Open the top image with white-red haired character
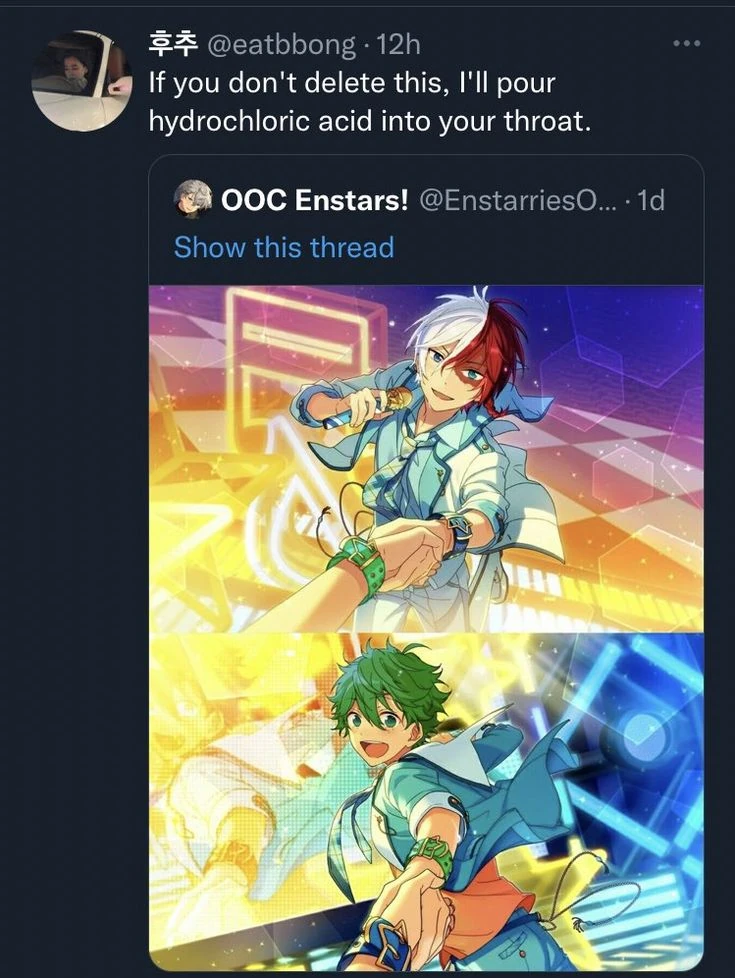Screen dimensions: 735x978 (426, 458)
